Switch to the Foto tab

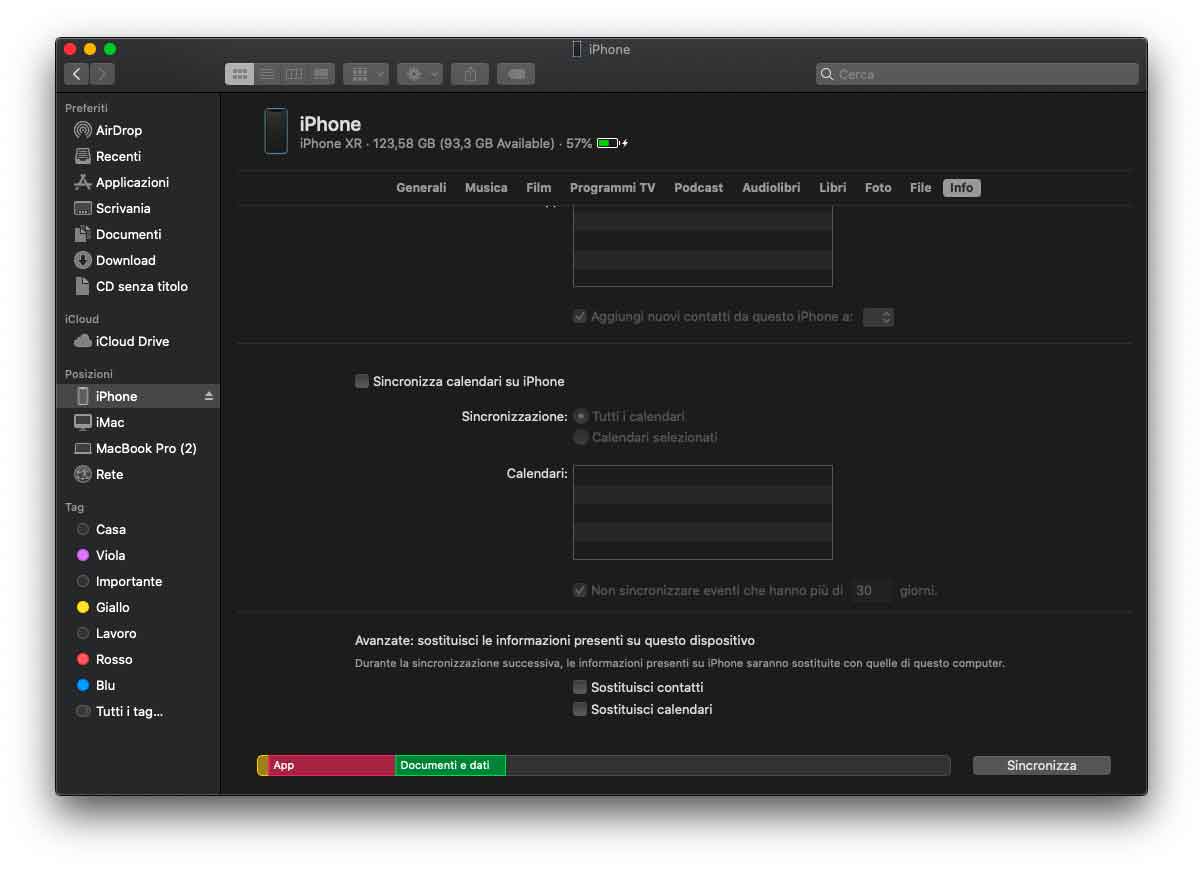pos(878,187)
